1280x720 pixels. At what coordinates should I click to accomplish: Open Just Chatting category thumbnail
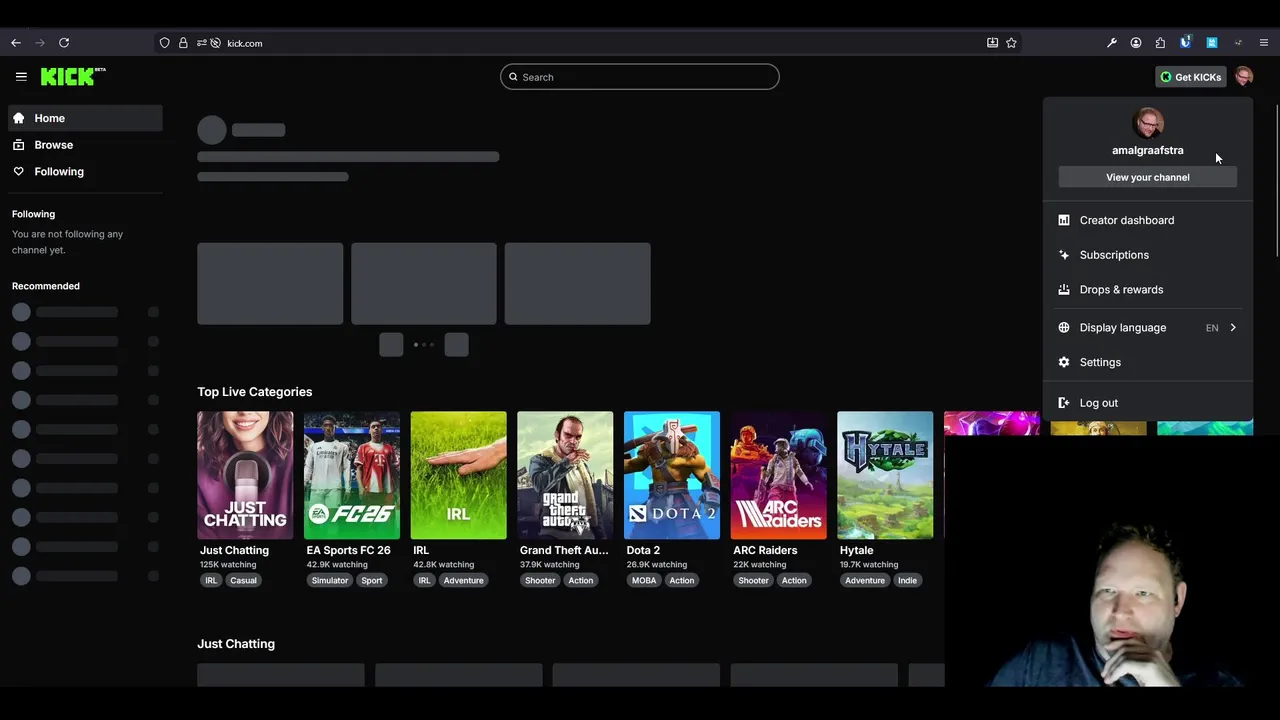(245, 475)
